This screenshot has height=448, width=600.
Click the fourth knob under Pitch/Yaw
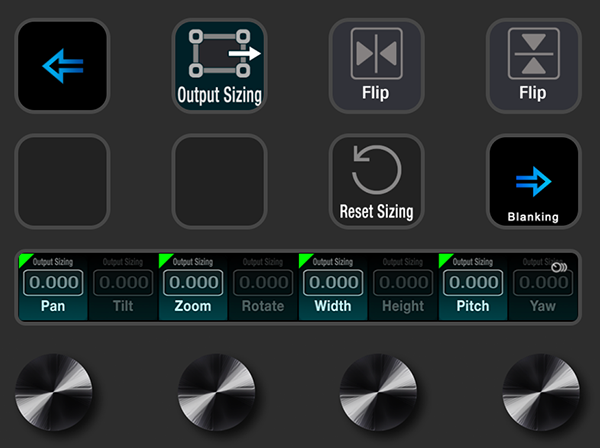[x=541, y=393]
